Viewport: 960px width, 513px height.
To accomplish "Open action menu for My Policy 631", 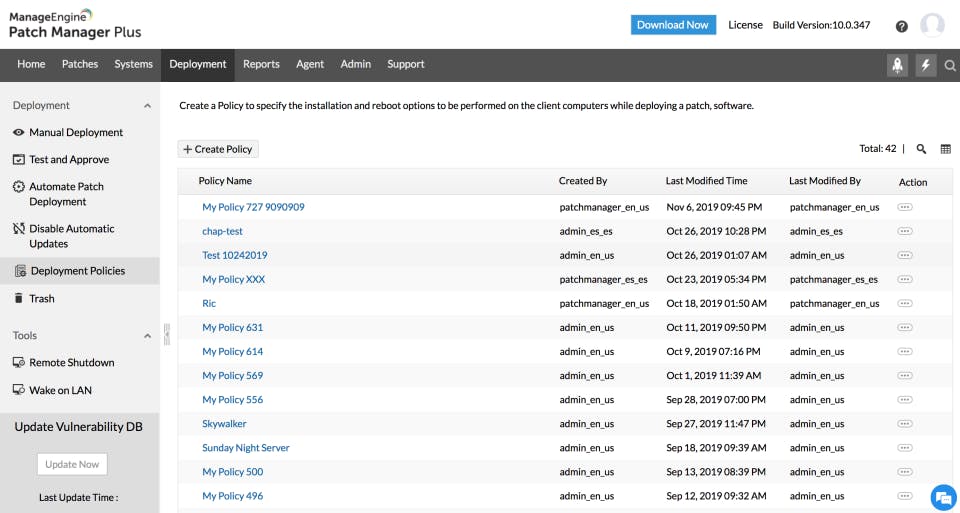I will click(x=904, y=328).
